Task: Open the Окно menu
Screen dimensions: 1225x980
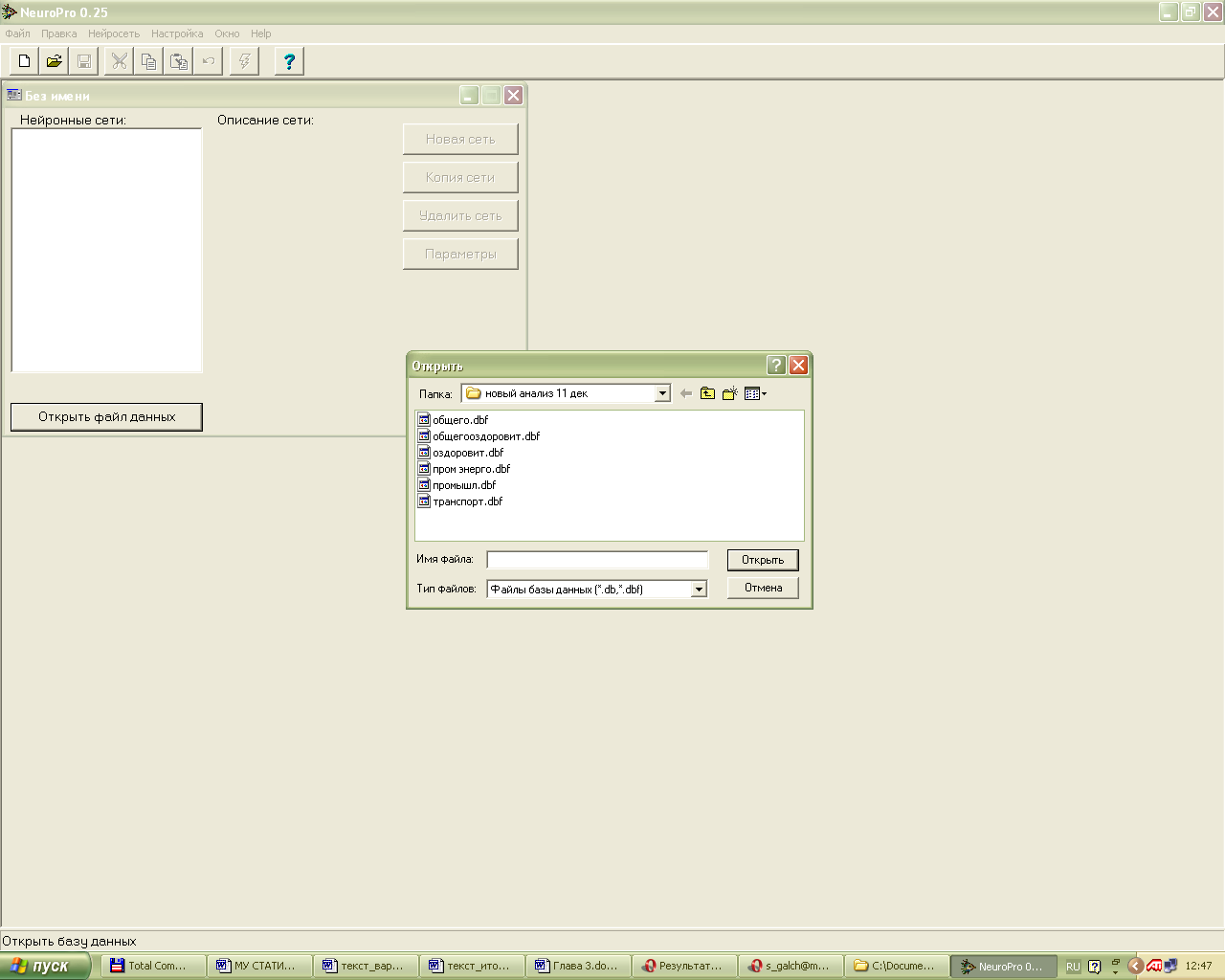Action: (227, 33)
